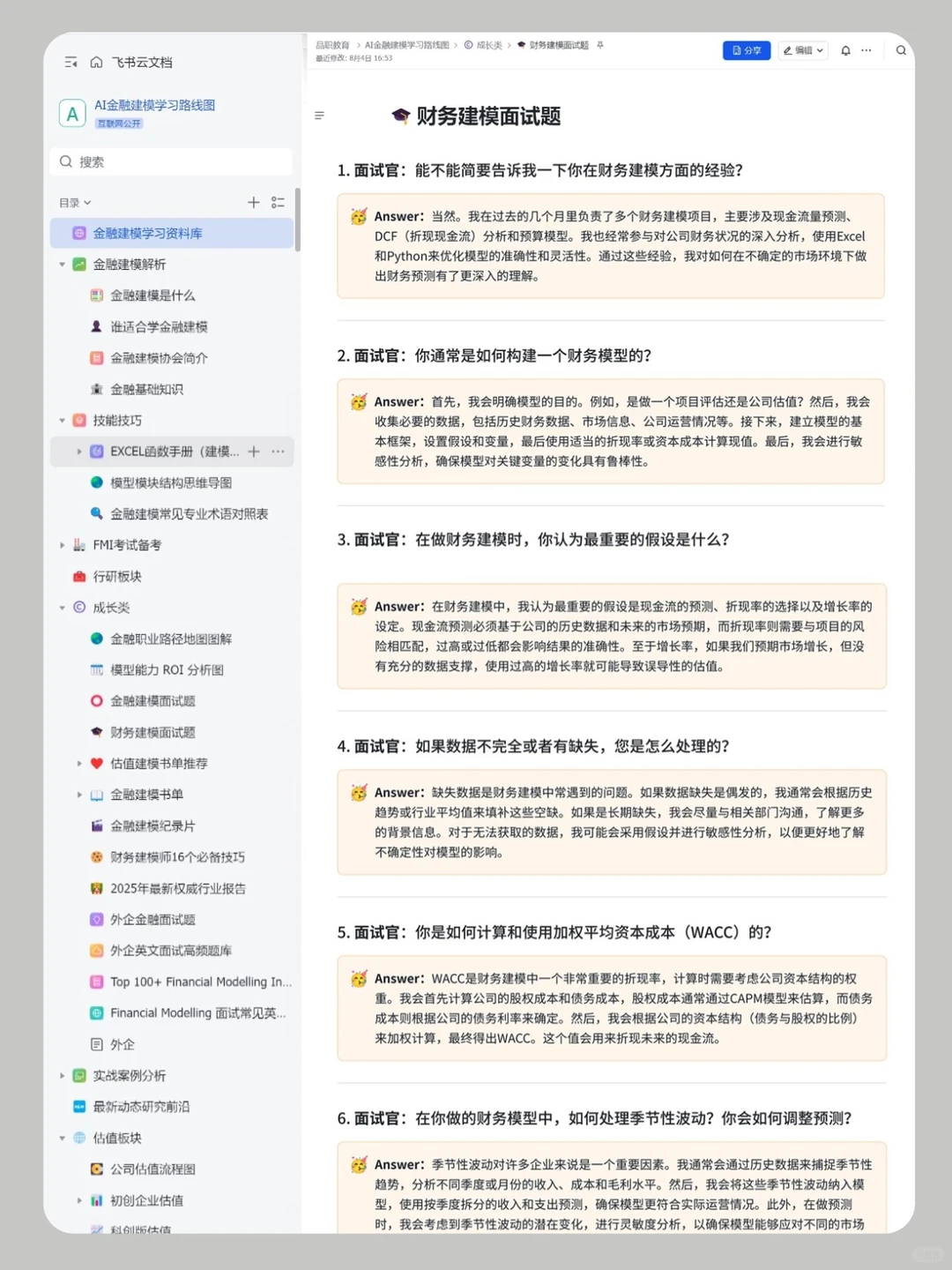
Task: Open the 编辑 dropdown menu
Action: (x=803, y=50)
